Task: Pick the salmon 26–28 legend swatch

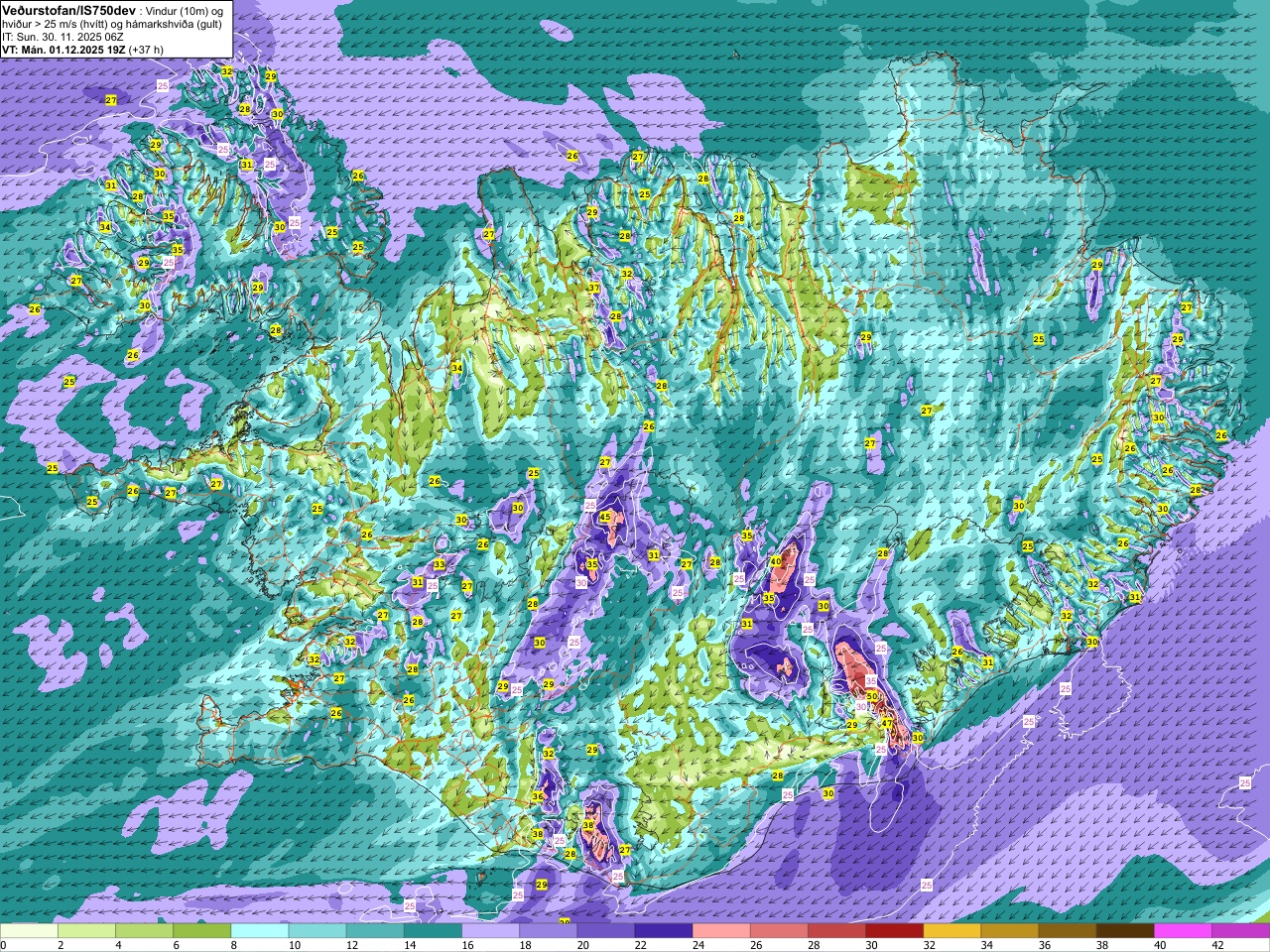Action: tap(779, 931)
